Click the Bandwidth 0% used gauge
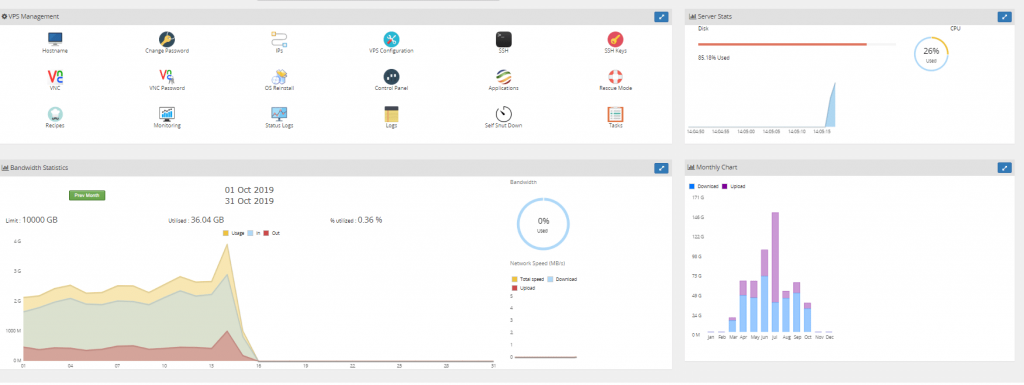The image size is (1024, 385). click(x=543, y=224)
